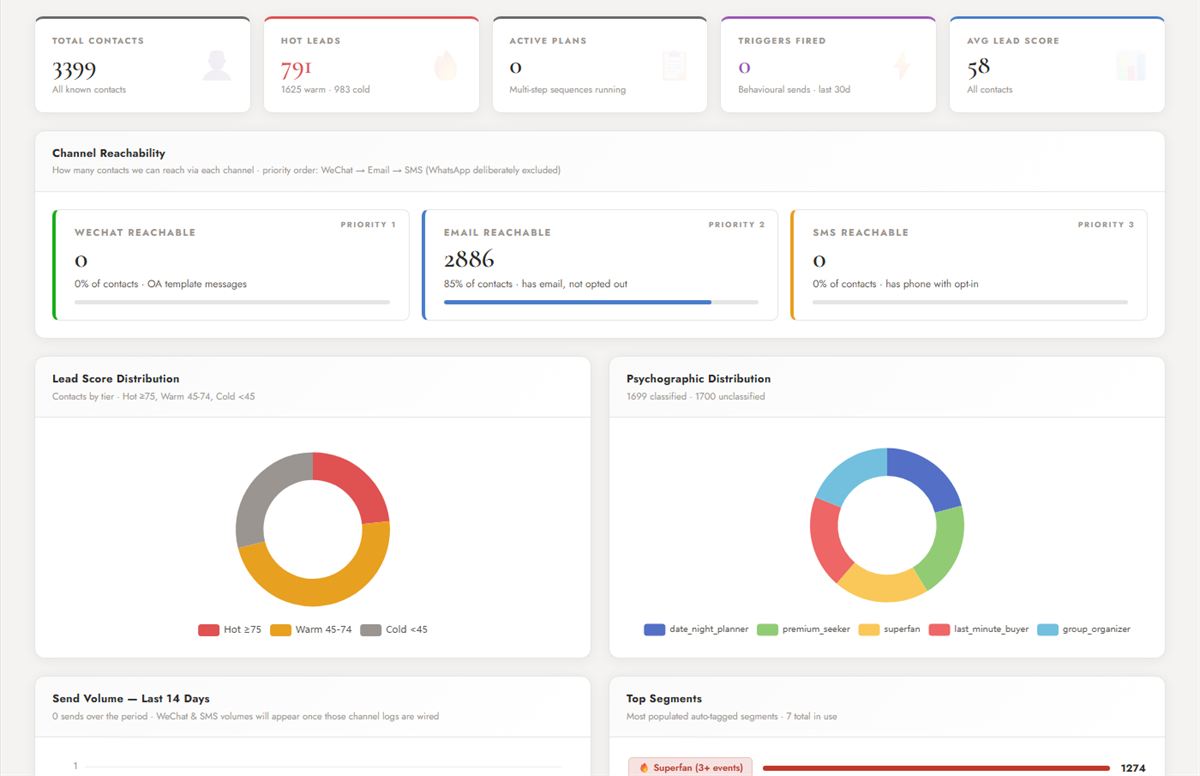Toggle the Cold <45 legend entry
This screenshot has height=776, width=1200.
click(x=394, y=630)
